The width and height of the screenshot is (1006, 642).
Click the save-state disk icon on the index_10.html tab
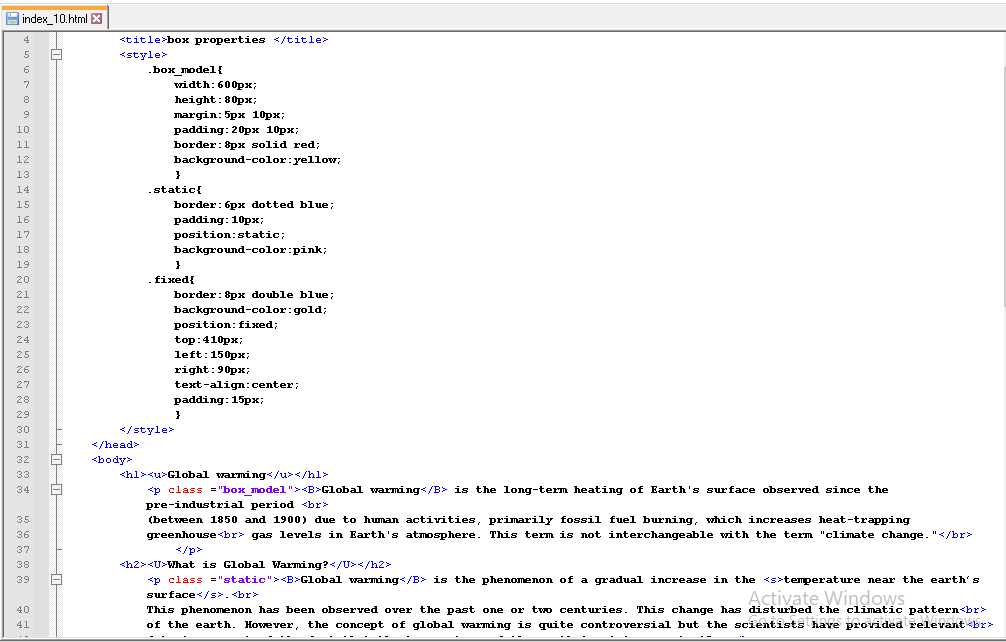(x=13, y=19)
